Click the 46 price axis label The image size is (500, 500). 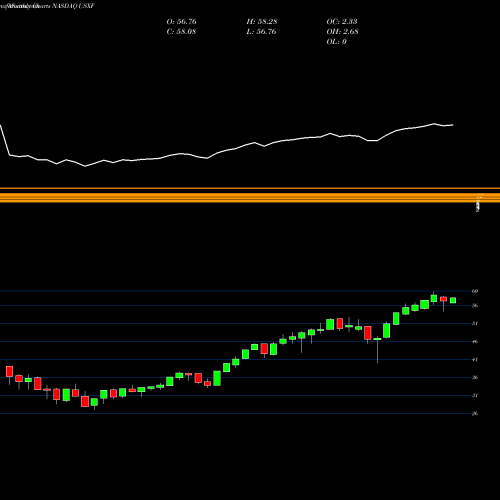475,341
